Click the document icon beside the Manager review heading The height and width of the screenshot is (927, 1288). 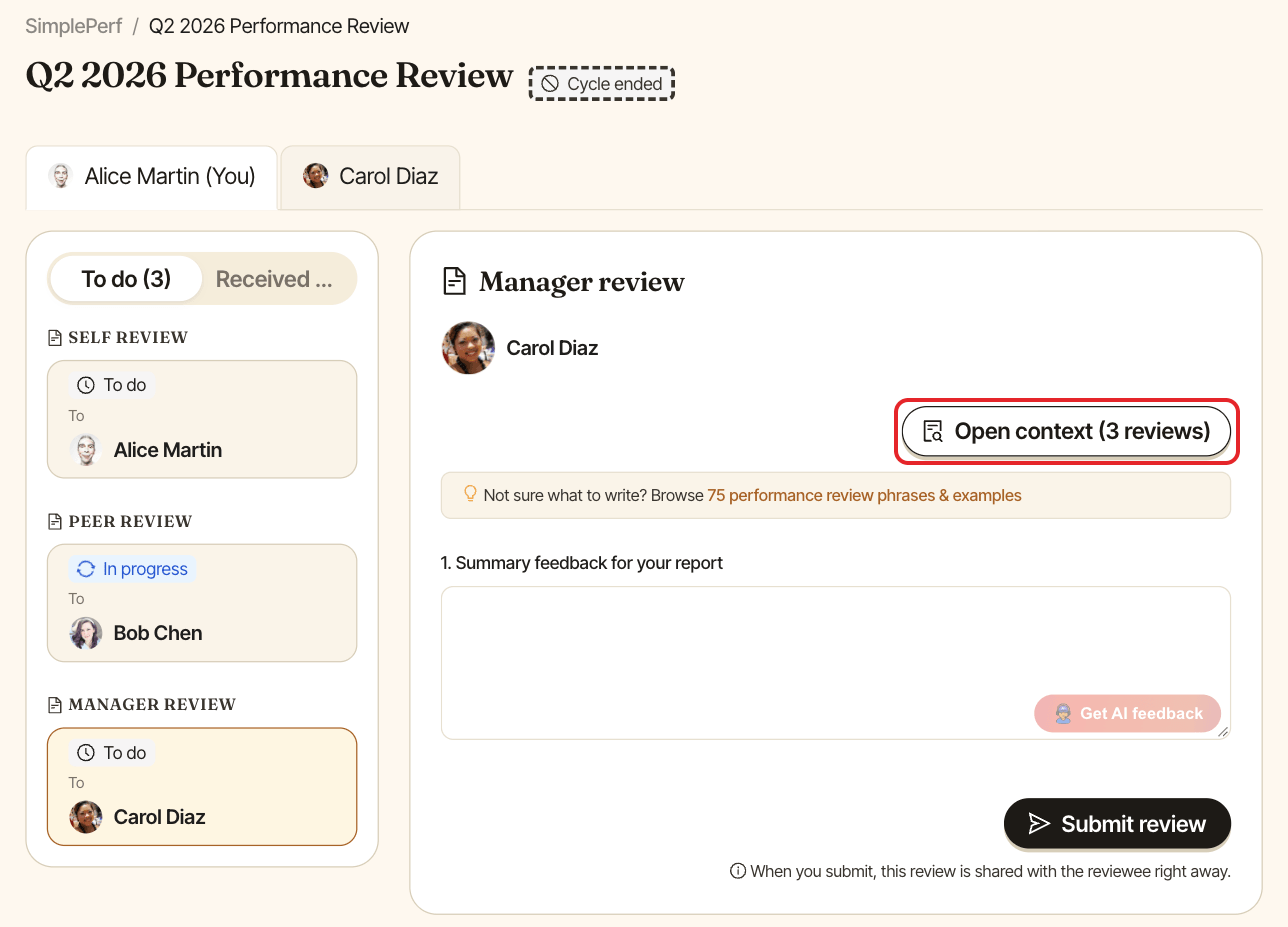pyautogui.click(x=455, y=281)
